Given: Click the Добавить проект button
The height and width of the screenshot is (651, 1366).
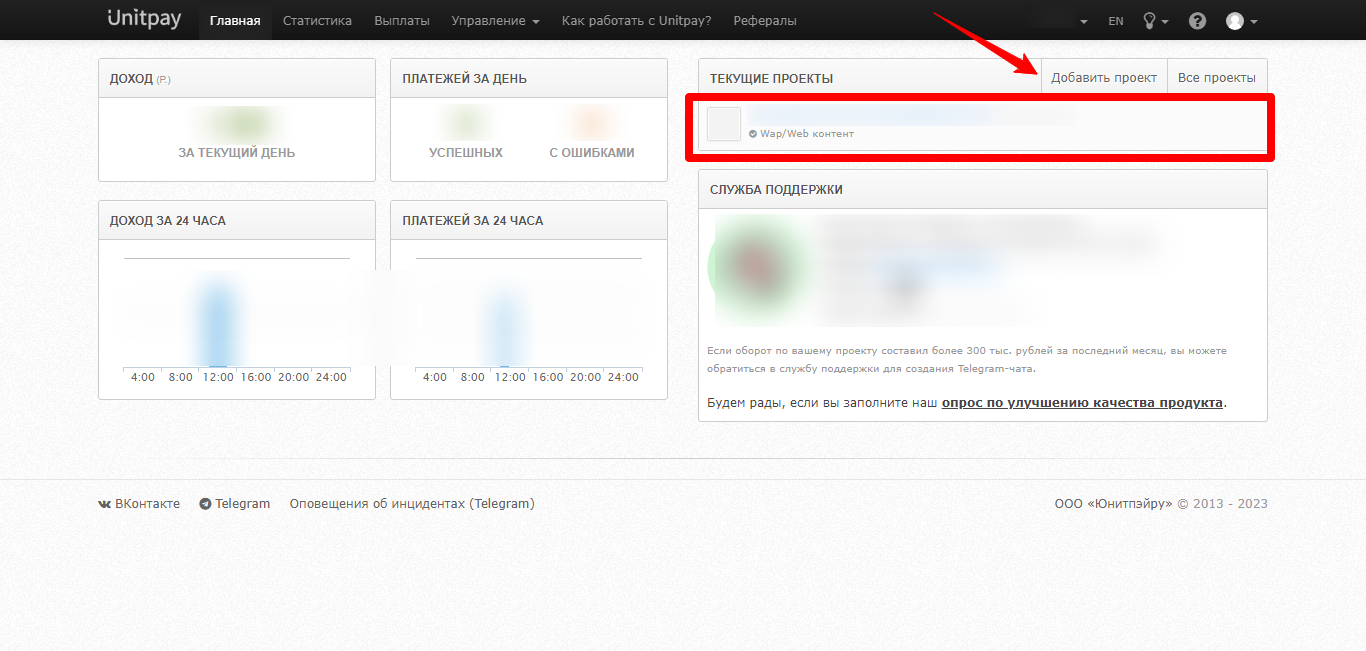Looking at the screenshot, I should (x=1103, y=76).
